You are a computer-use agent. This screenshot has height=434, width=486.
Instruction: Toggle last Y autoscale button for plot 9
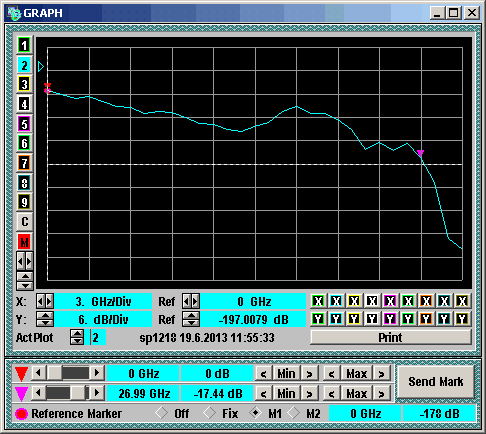coord(462,319)
